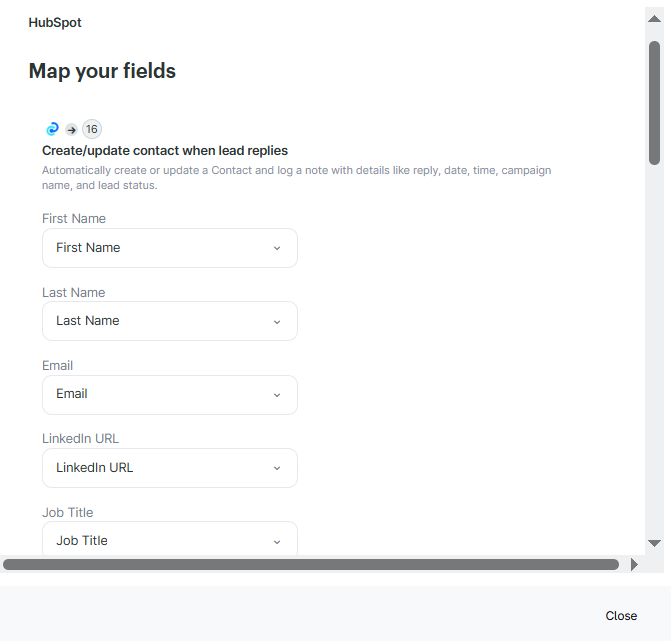Image resolution: width=671 pixels, height=641 pixels.
Task: Expand the LinkedIn URL mapping dropdown
Action: tap(169, 468)
